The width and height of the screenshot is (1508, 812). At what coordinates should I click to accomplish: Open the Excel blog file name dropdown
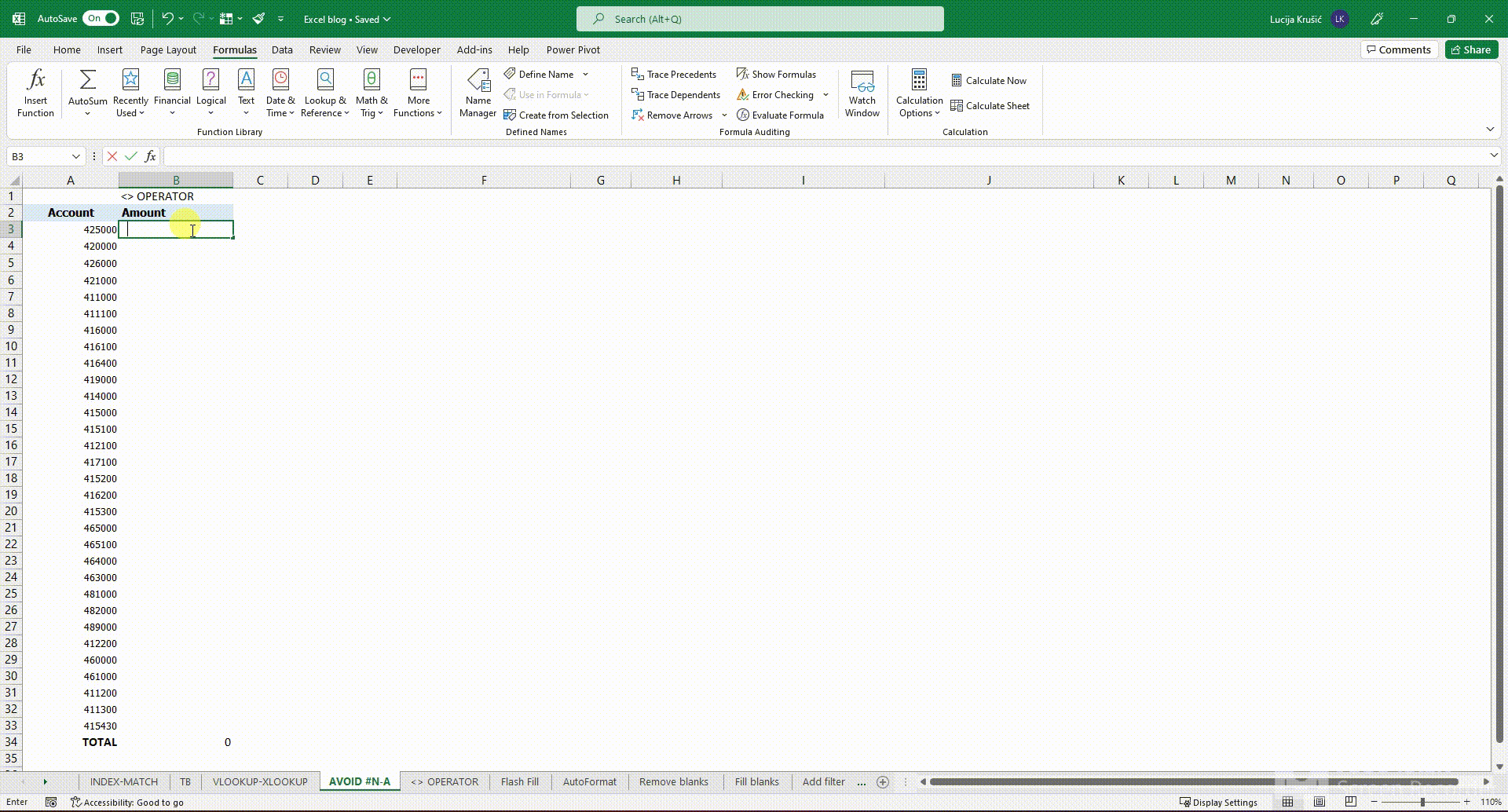(346, 19)
